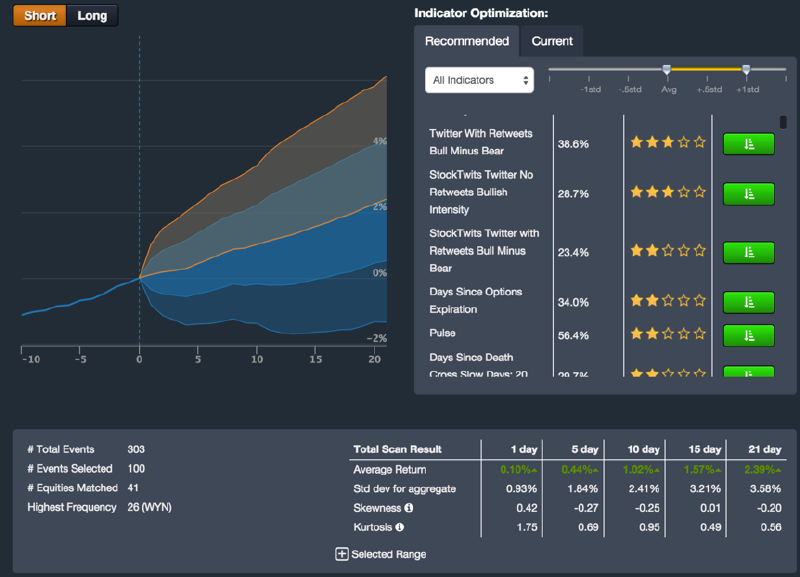
Task: Click green button for StockTwits Bullish Intensity row
Action: (x=748, y=192)
